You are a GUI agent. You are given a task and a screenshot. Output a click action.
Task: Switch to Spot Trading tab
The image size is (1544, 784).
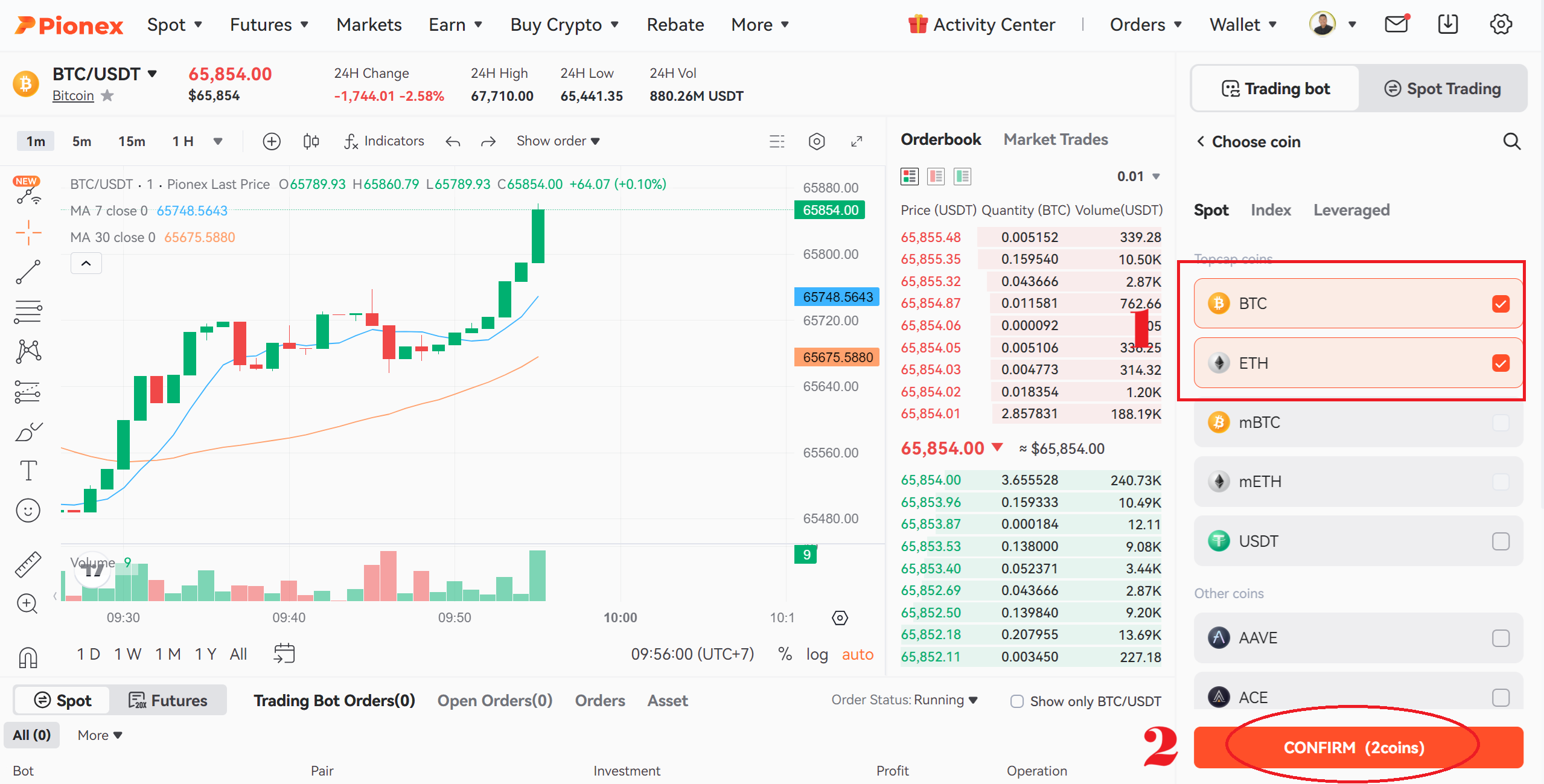1442,89
